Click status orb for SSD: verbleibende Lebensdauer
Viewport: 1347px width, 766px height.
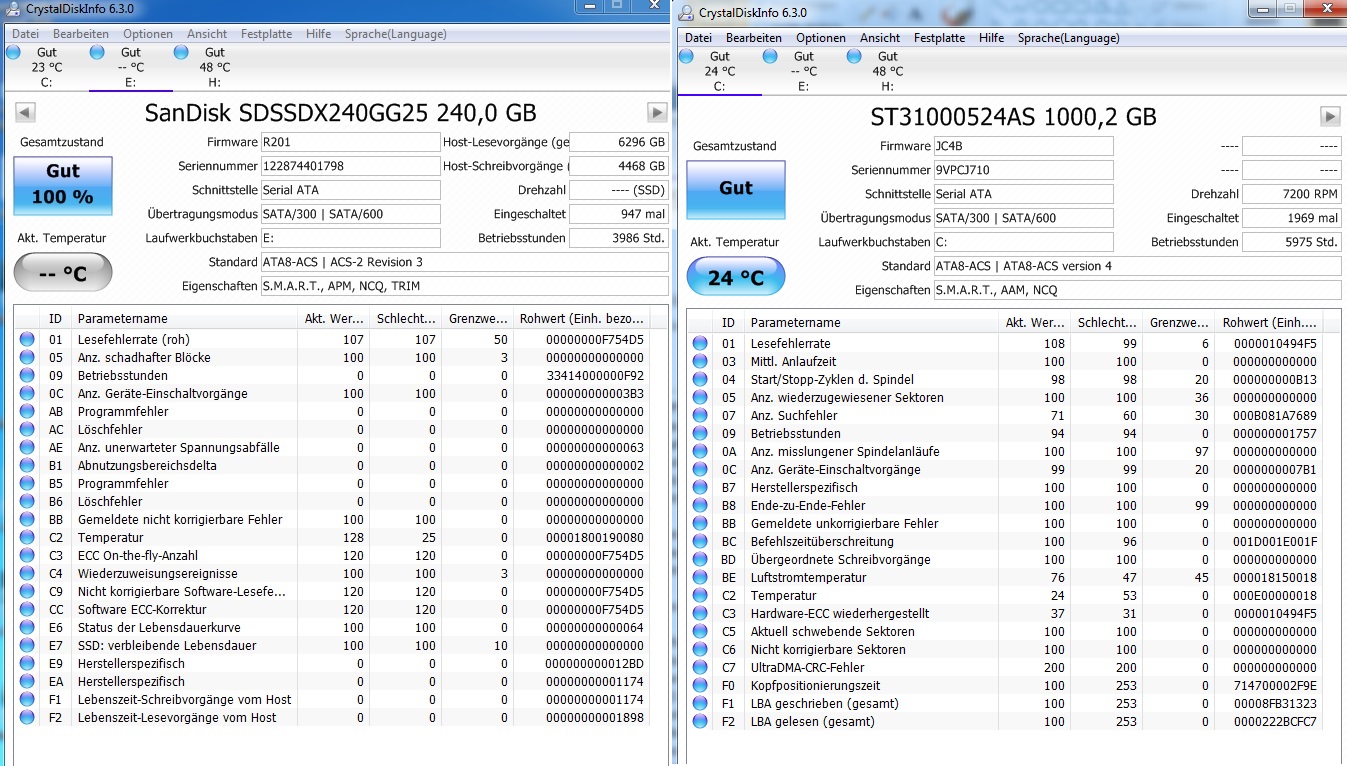click(27, 646)
